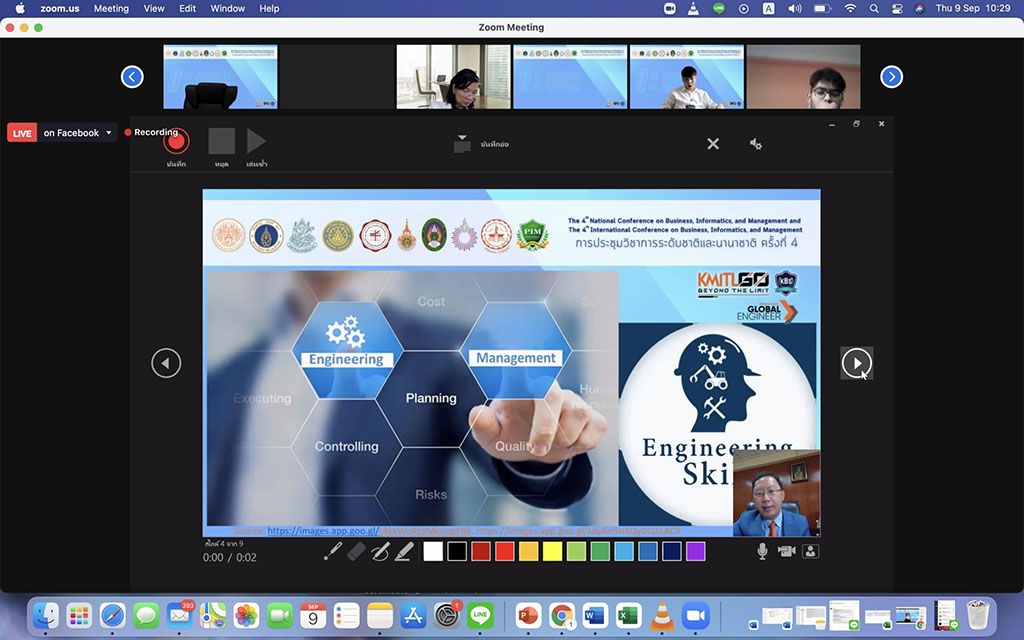Select the thumbnail of woman in office

pyautogui.click(x=453, y=76)
